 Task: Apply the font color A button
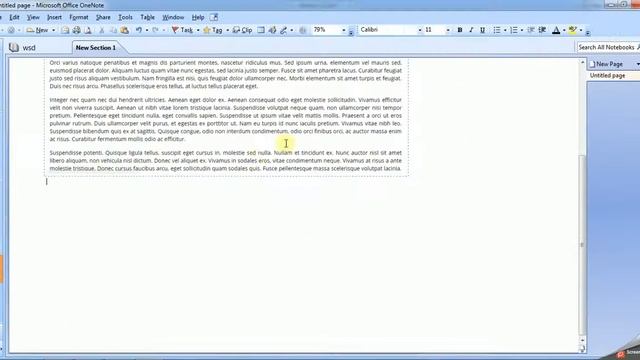pyautogui.click(x=556, y=30)
